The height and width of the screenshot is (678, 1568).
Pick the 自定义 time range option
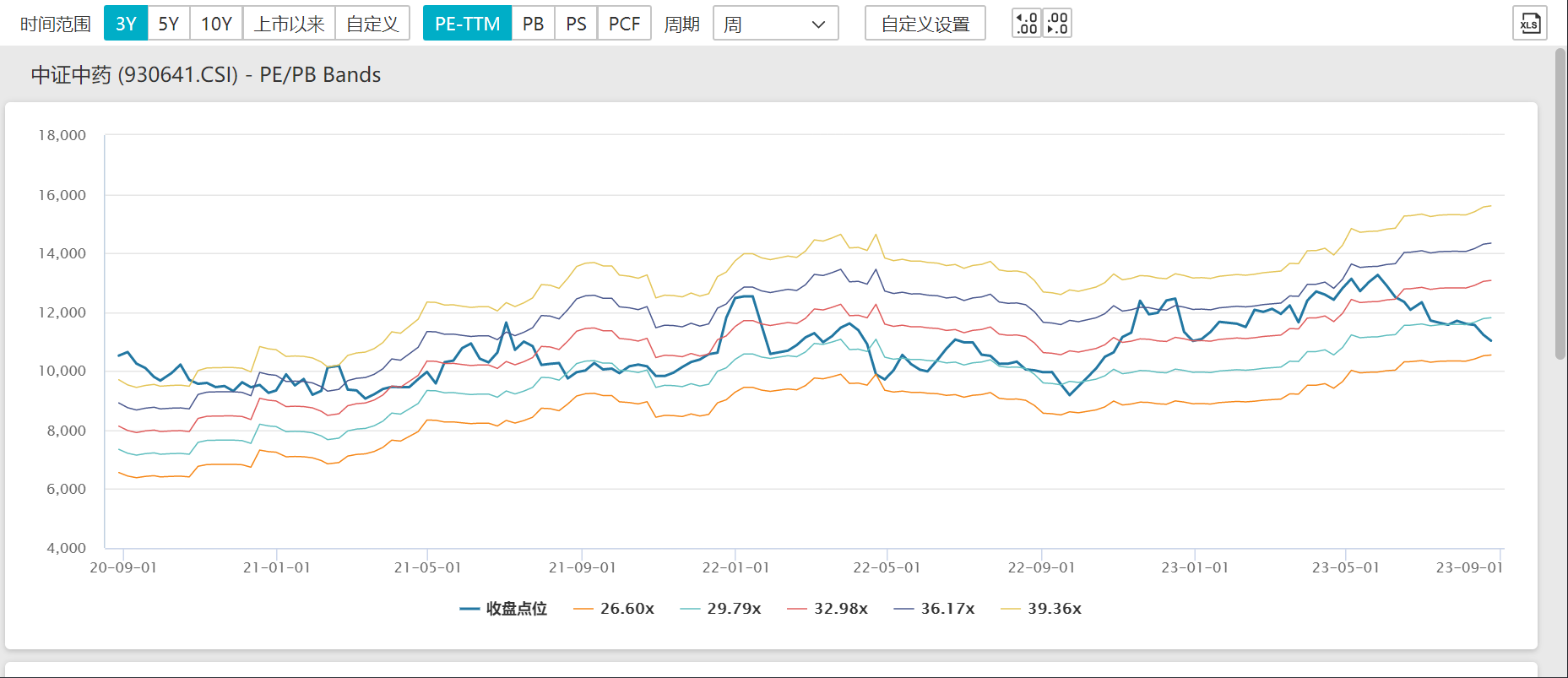[372, 24]
